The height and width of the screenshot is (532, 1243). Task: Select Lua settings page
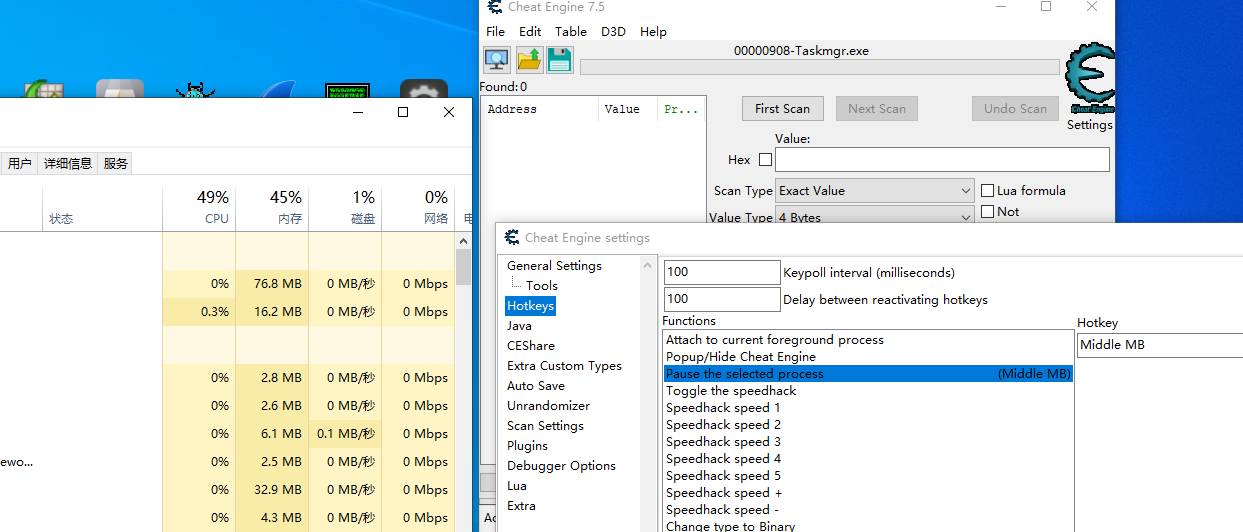(x=516, y=486)
